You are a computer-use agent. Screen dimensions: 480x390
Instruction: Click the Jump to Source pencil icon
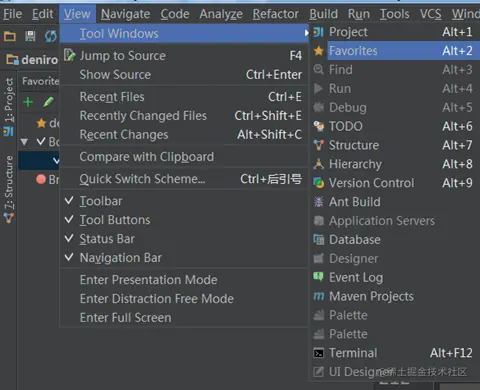coord(69,55)
